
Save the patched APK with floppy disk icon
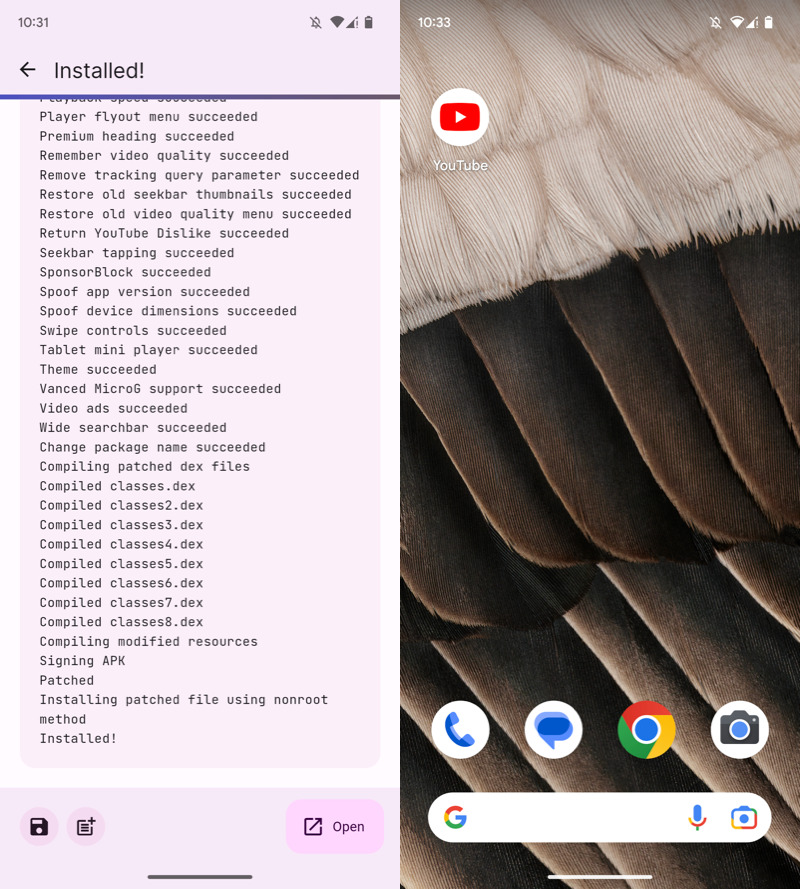[x=39, y=827]
